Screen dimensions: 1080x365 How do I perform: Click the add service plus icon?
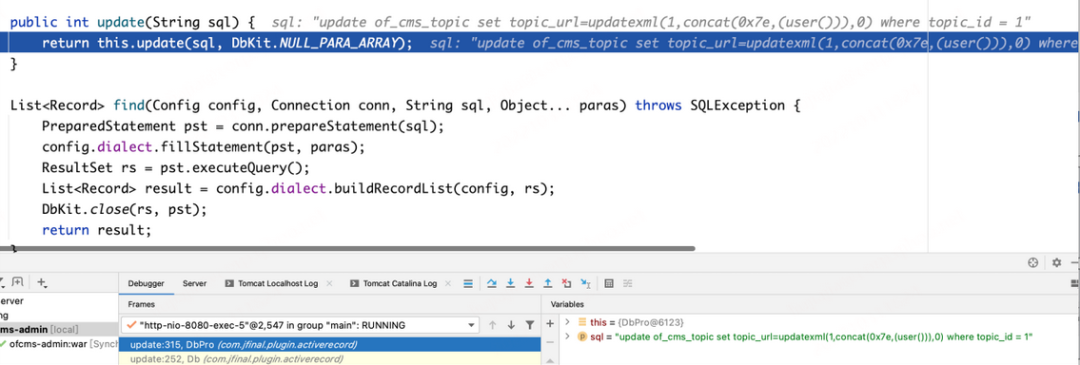[x=42, y=282]
